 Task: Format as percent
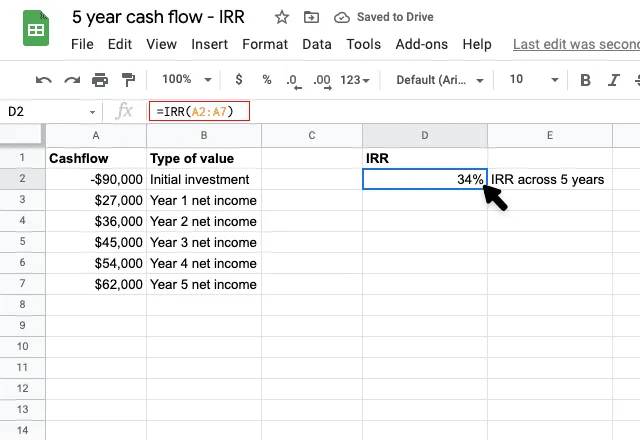[x=267, y=79]
